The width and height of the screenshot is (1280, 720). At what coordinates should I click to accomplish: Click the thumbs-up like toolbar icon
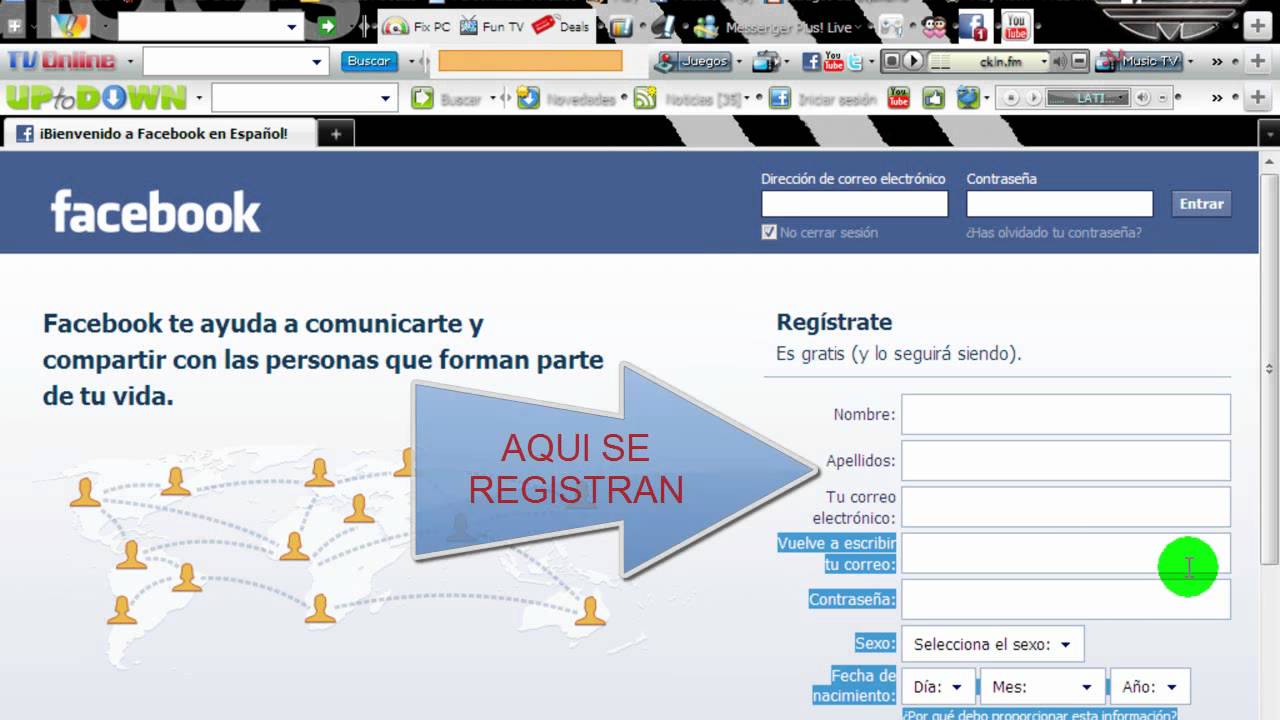pyautogui.click(x=933, y=98)
